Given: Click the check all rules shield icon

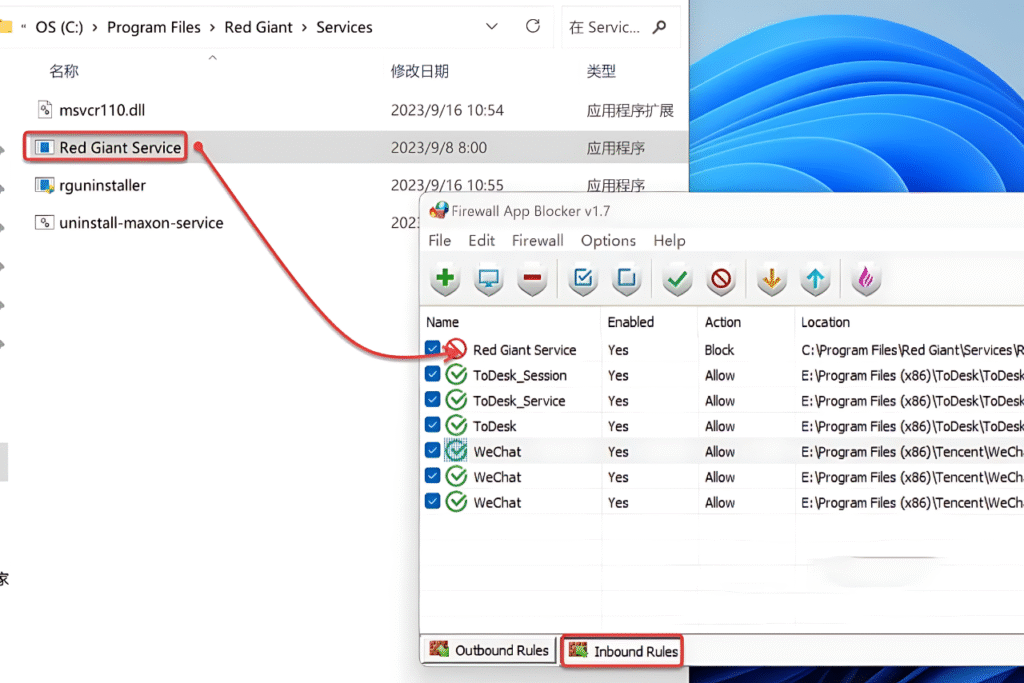Looking at the screenshot, I should tap(581, 279).
